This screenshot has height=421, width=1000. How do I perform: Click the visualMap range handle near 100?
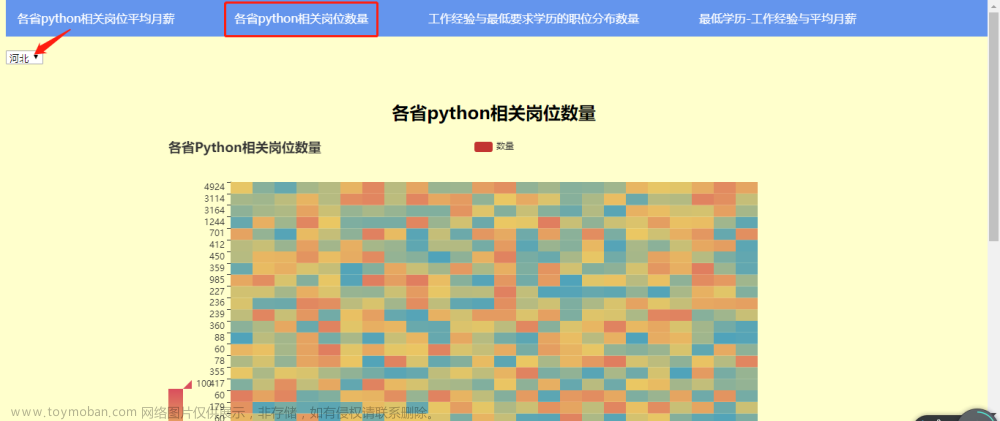(188, 384)
